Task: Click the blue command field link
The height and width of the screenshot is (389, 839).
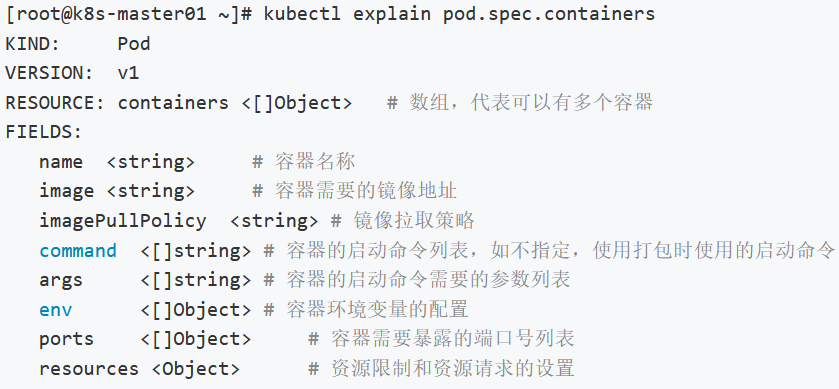Action: point(78,251)
